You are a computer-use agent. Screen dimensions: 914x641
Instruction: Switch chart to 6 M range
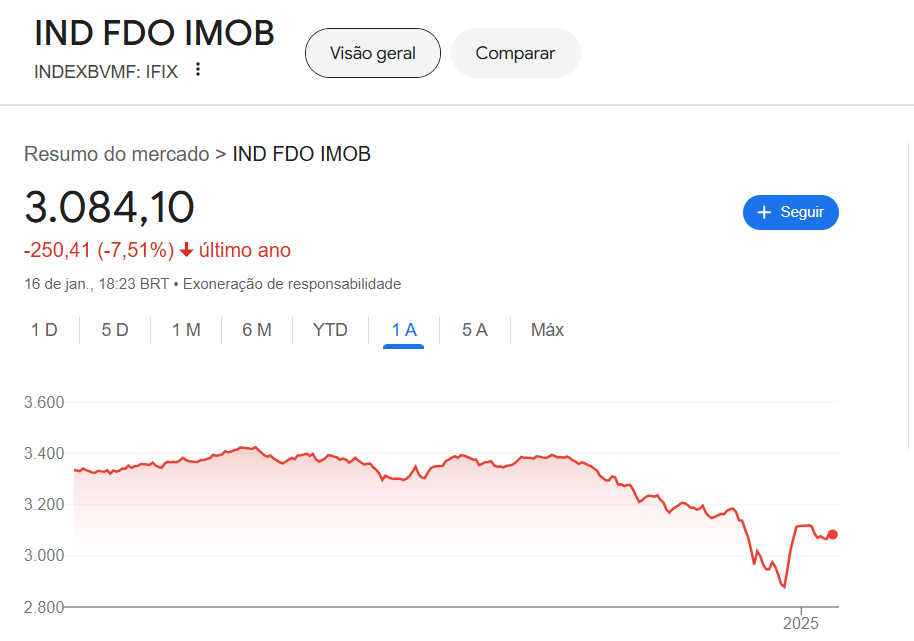(257, 330)
